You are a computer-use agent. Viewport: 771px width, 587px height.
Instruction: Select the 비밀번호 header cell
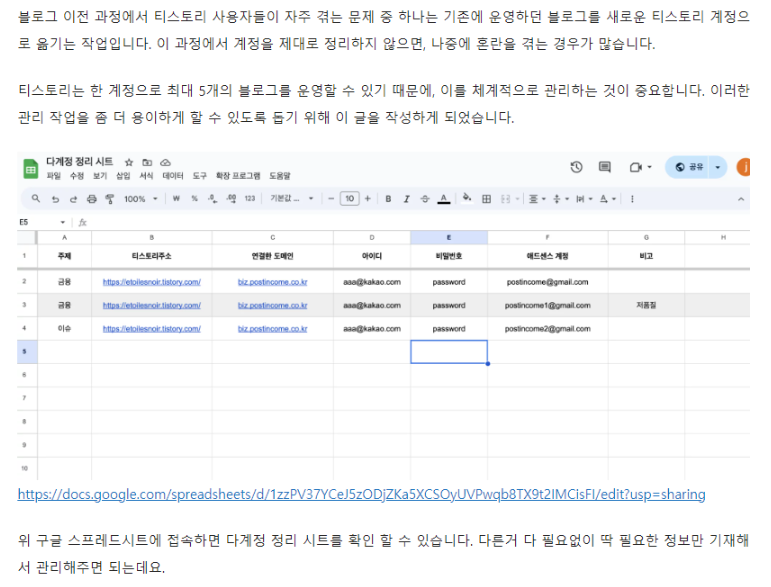449,256
